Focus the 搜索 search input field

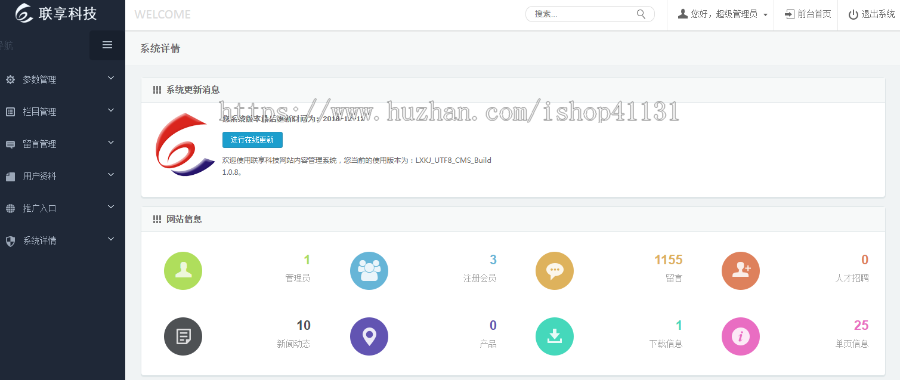pyautogui.click(x=590, y=14)
